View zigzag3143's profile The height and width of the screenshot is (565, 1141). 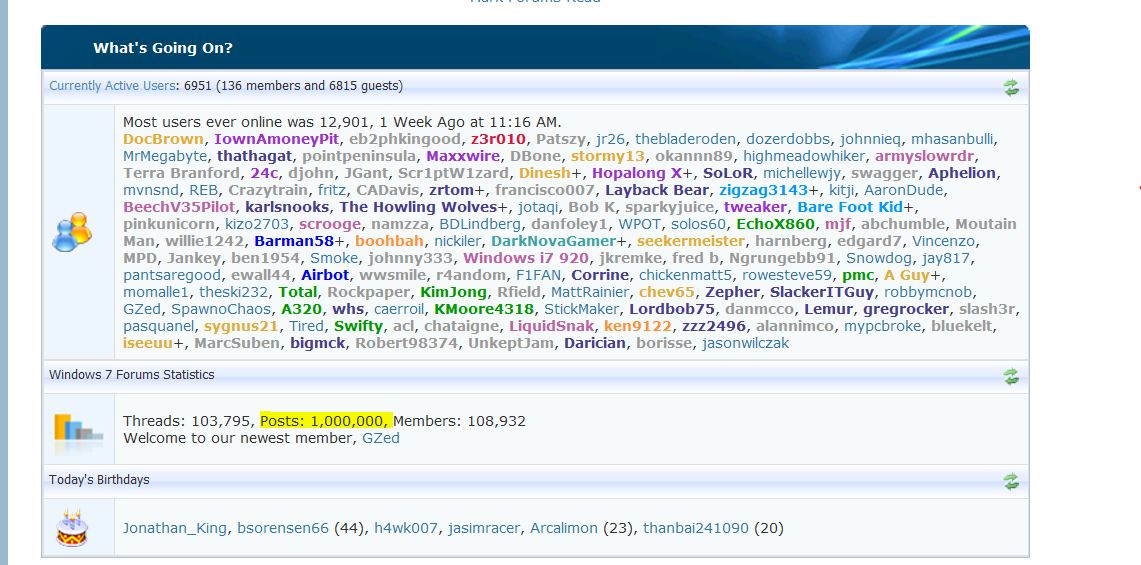coord(763,190)
